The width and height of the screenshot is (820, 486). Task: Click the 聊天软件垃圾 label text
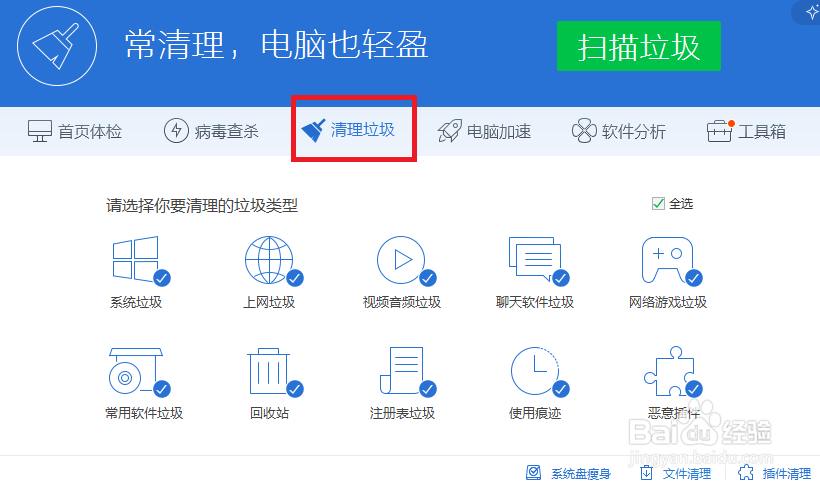pos(535,302)
